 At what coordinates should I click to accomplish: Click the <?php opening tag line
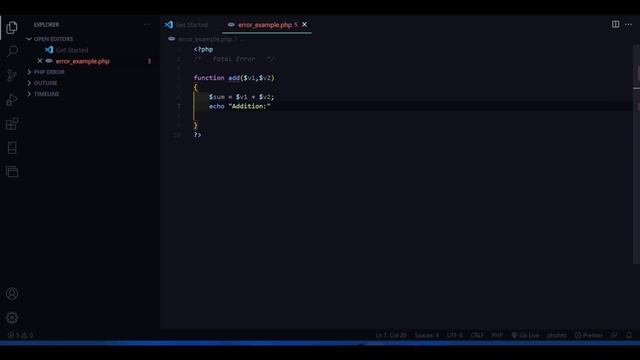click(203, 49)
